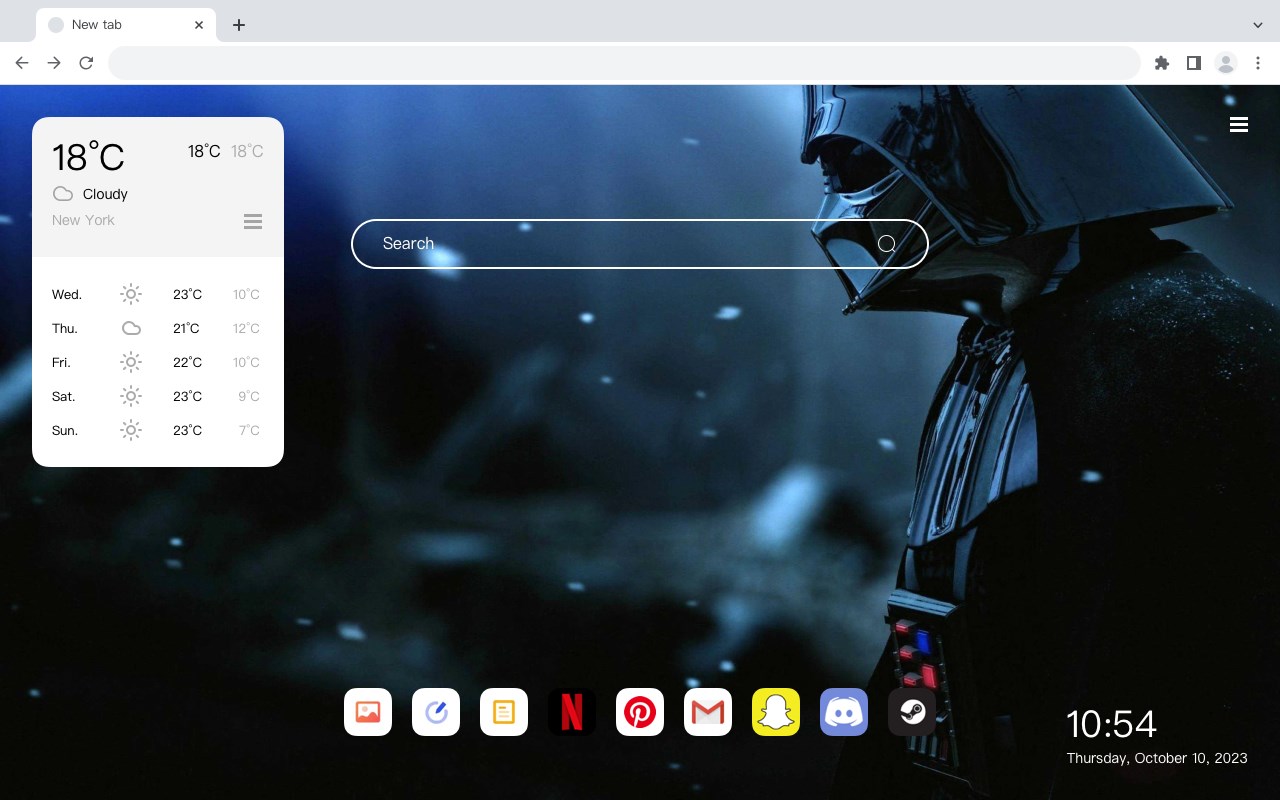Open the page hamburger menu

click(x=1239, y=125)
